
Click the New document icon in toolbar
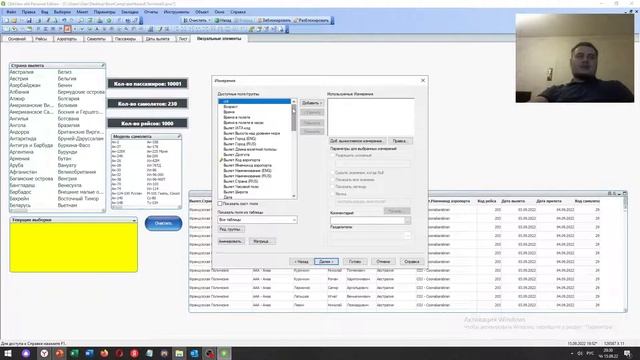tap(7, 20)
